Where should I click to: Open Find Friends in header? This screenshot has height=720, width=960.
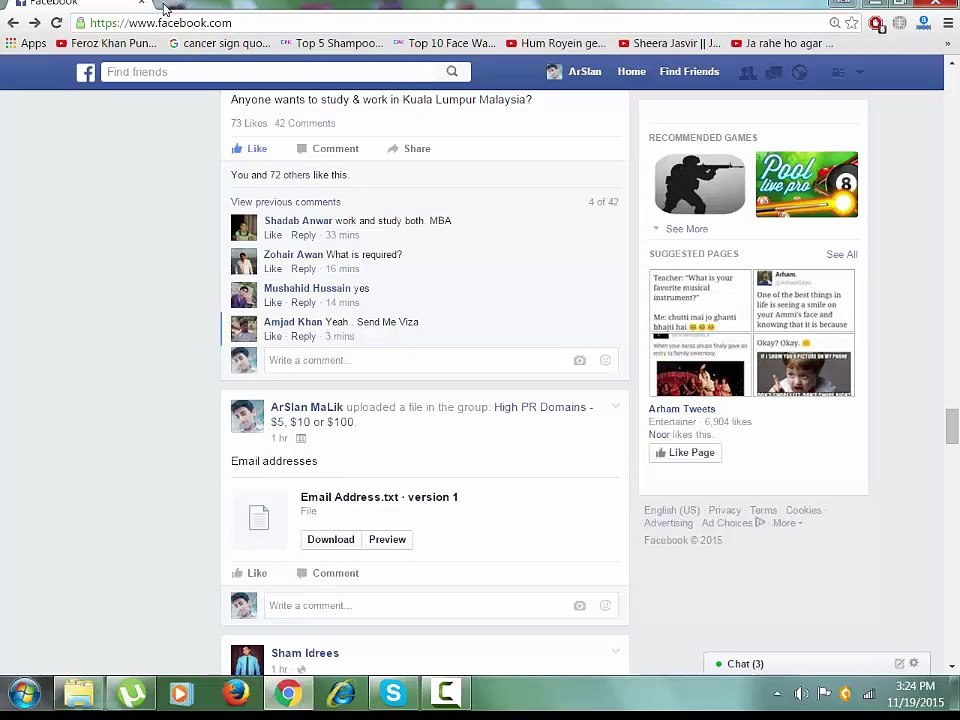coord(689,72)
